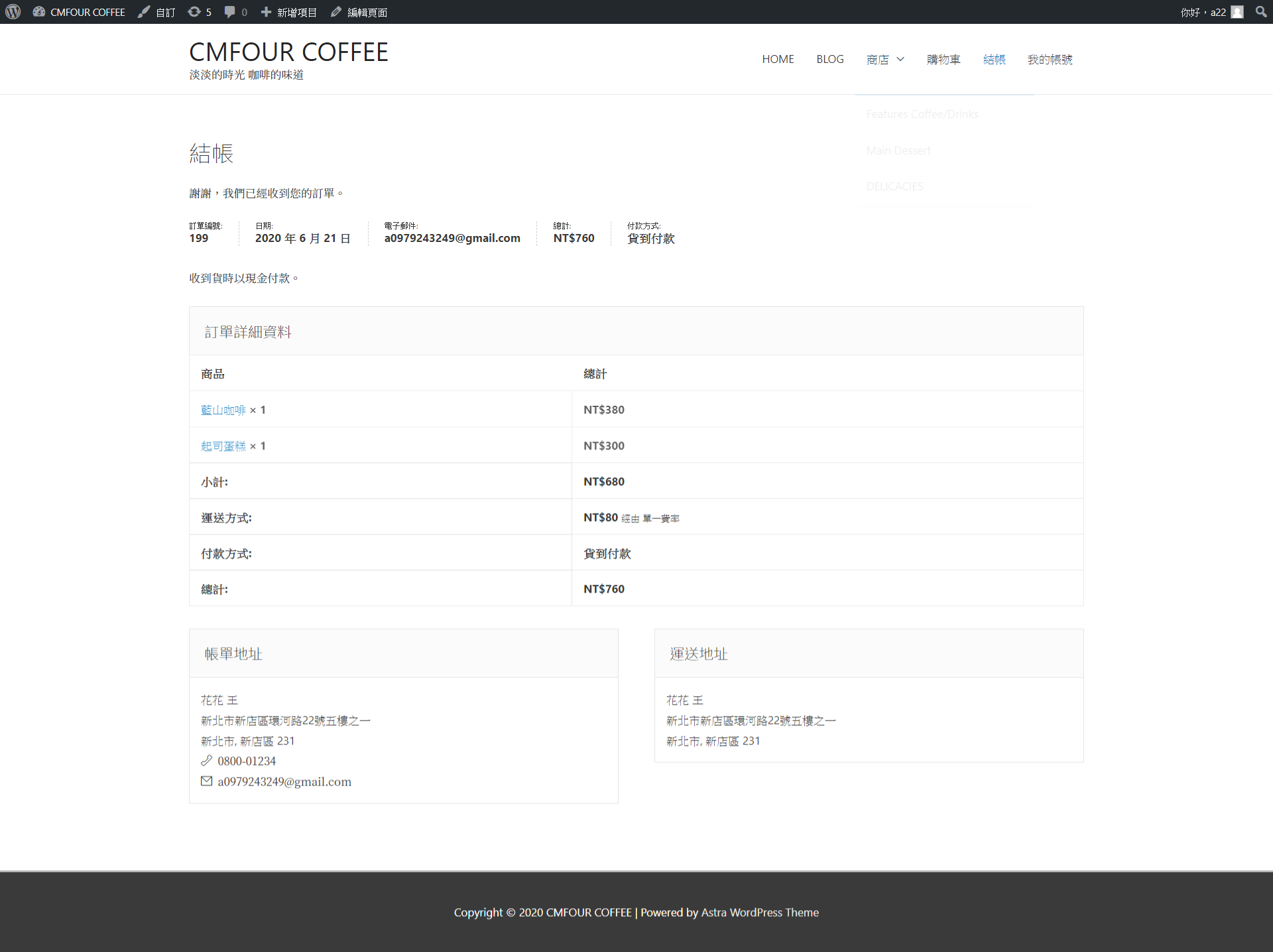Click the Customize brush icon
Viewport: 1273px width, 952px height.
144,12
